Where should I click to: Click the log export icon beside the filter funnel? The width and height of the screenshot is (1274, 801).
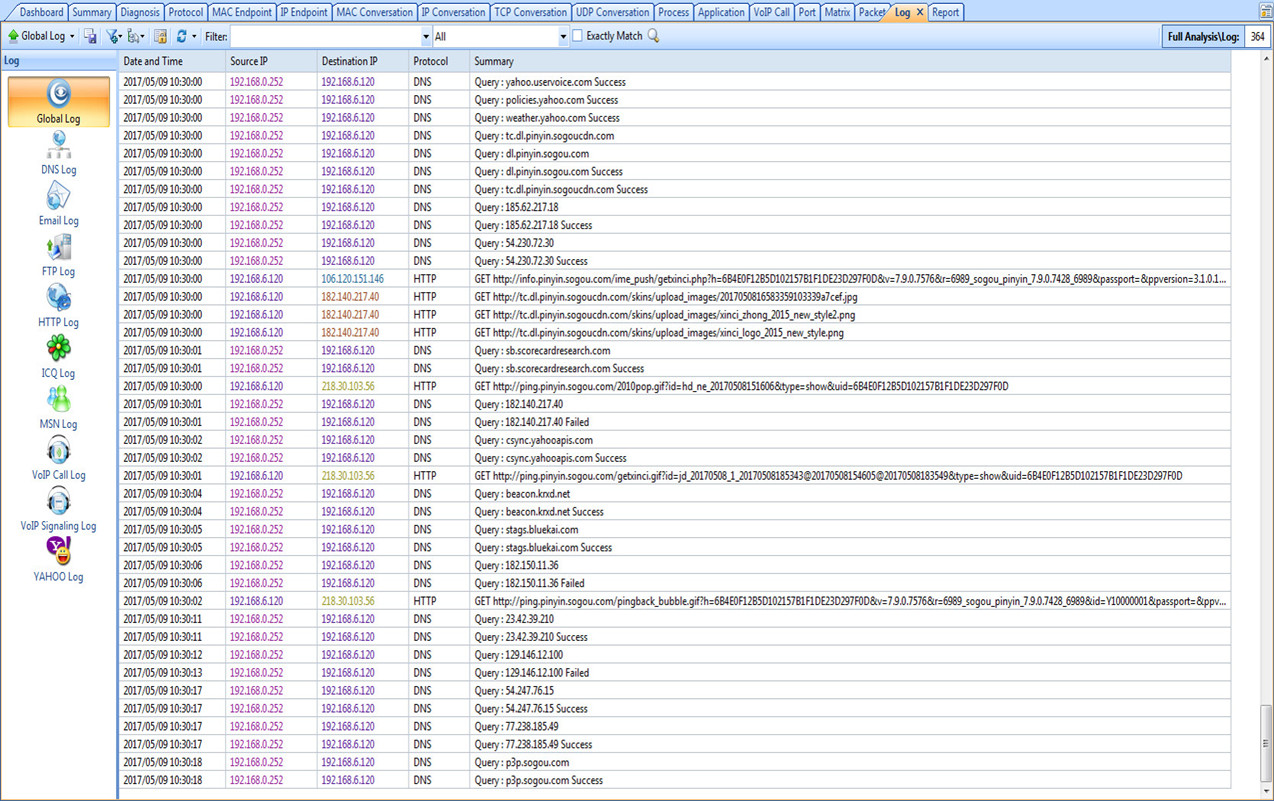[x=135, y=36]
